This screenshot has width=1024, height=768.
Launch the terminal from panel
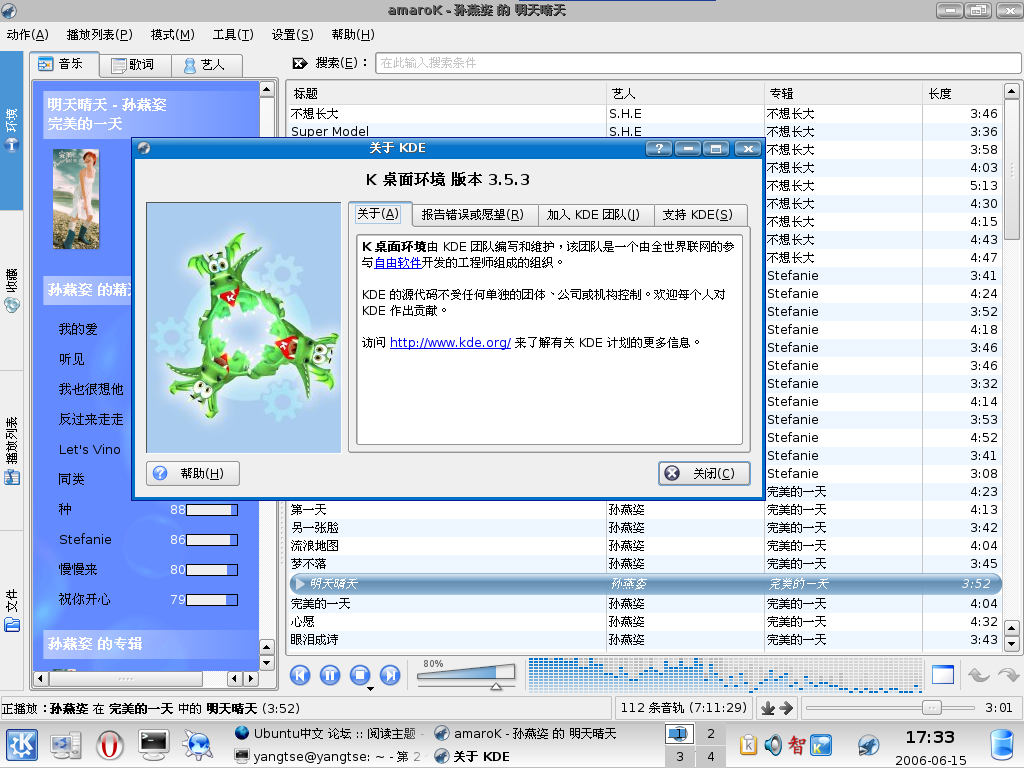153,746
